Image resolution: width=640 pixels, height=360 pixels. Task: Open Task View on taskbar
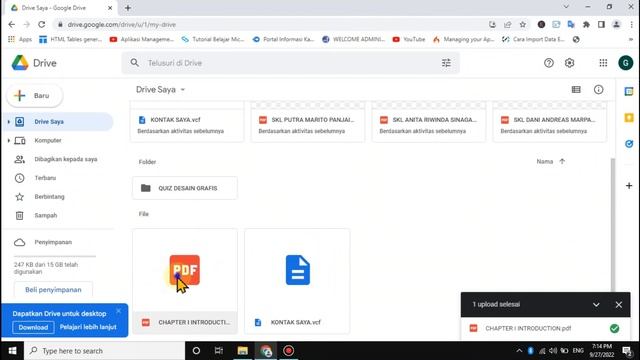point(219,351)
